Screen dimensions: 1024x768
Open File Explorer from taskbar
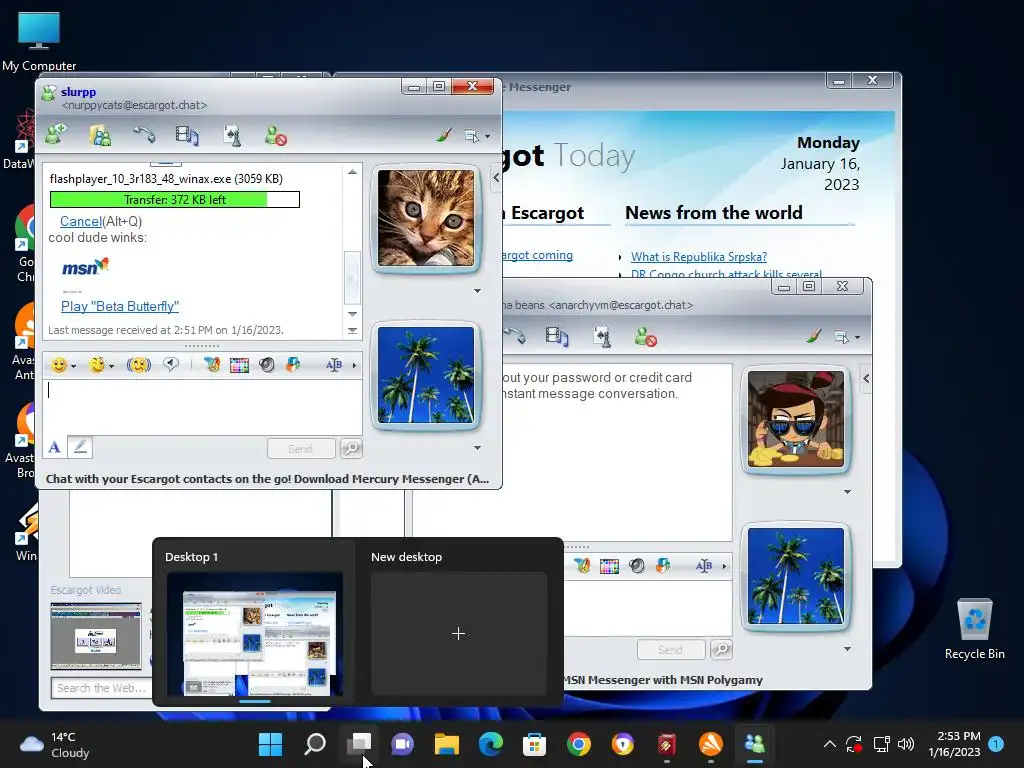447,744
